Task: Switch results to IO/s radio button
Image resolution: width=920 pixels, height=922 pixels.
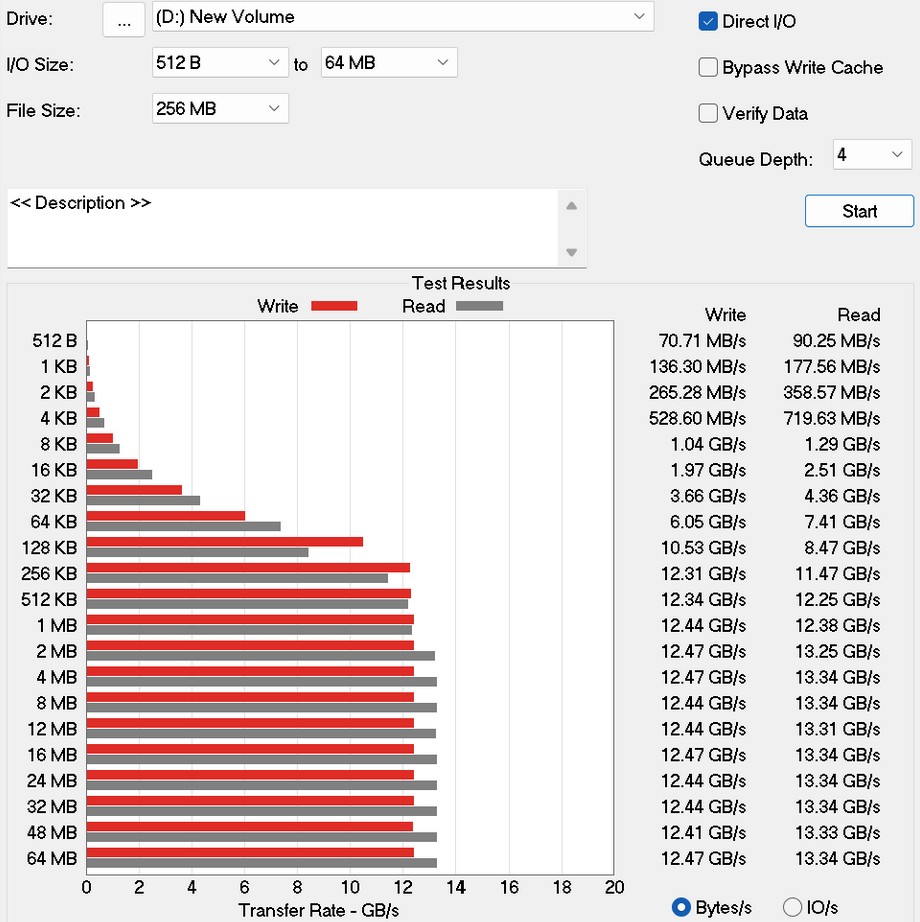Action: click(x=792, y=907)
